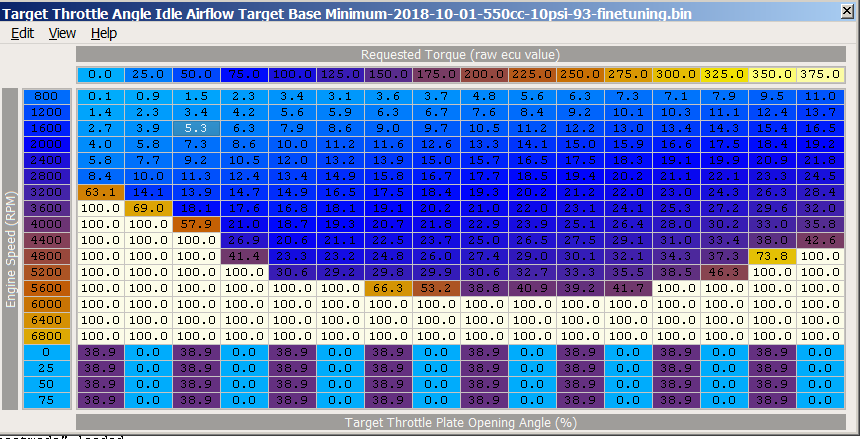Viewport: 864px width, 439px height.
Task: Select the 66.3 cell in the 5600 row
Action: tap(388, 288)
